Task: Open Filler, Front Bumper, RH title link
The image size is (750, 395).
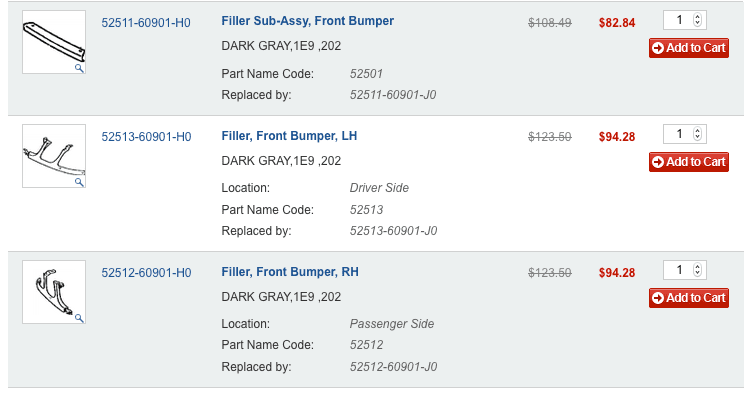Action: tap(290, 272)
